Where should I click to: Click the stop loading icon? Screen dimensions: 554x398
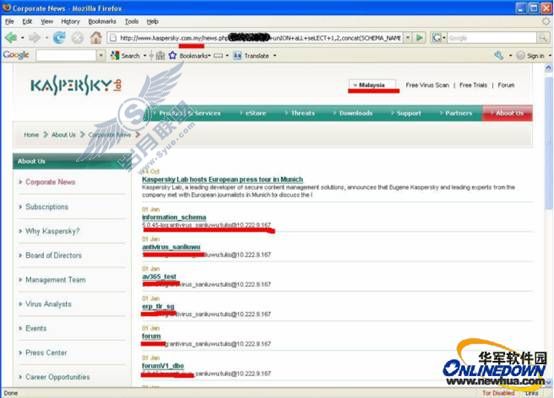click(x=77, y=37)
